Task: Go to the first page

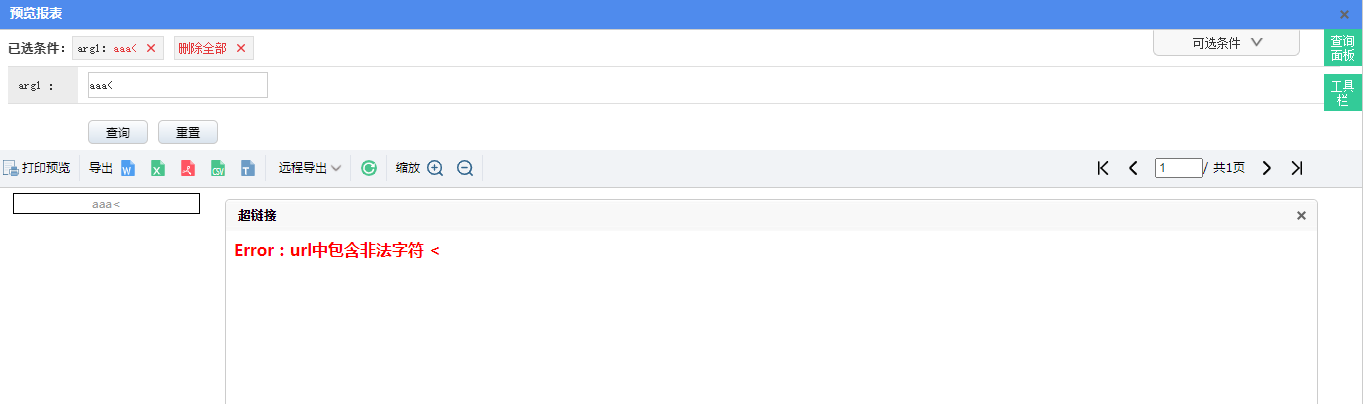Action: [x=1103, y=168]
